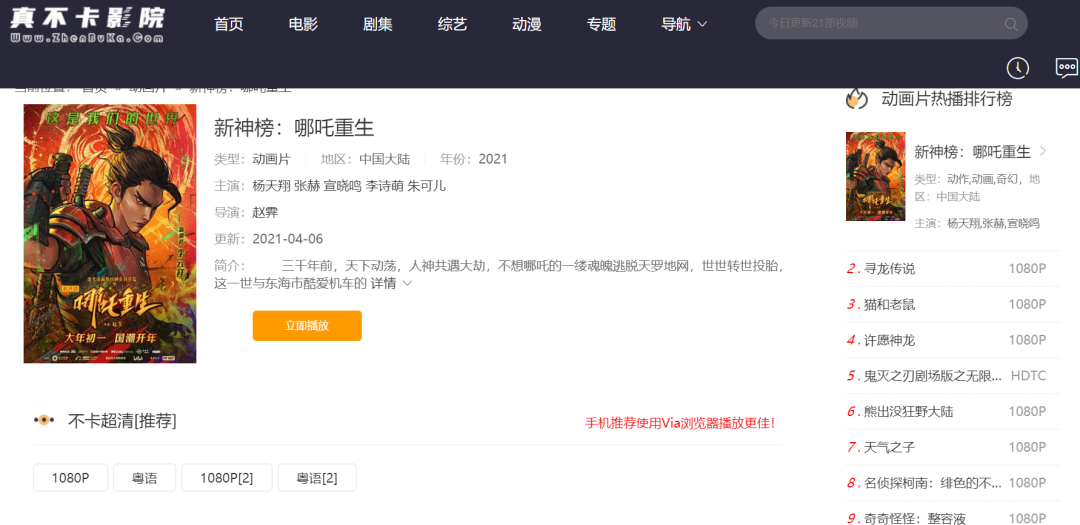Select the 1080P playback source

click(x=70, y=477)
